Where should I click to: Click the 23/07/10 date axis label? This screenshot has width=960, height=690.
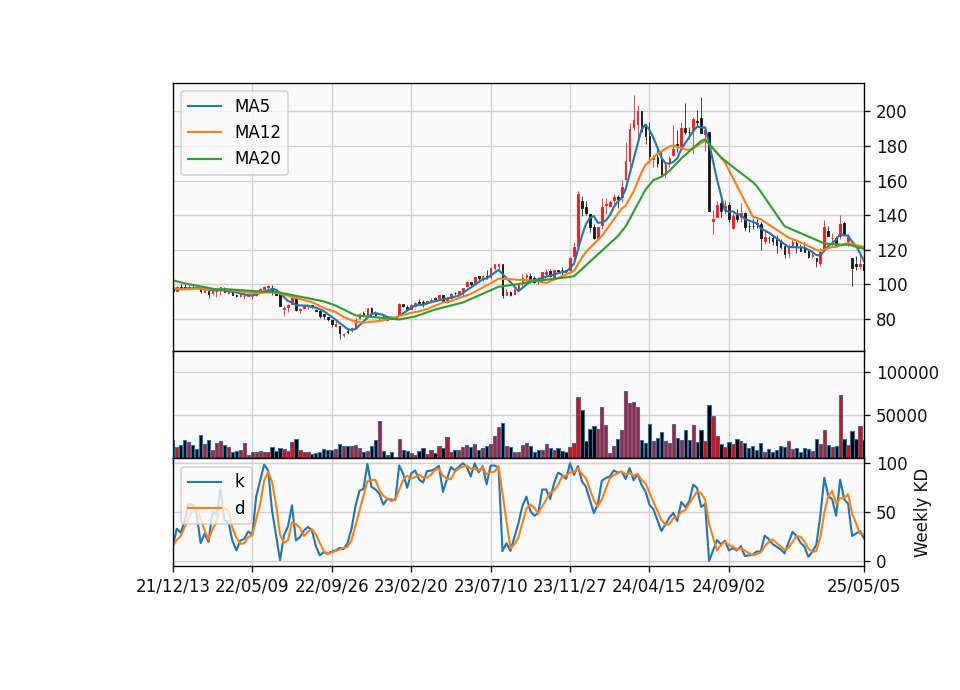490,586
